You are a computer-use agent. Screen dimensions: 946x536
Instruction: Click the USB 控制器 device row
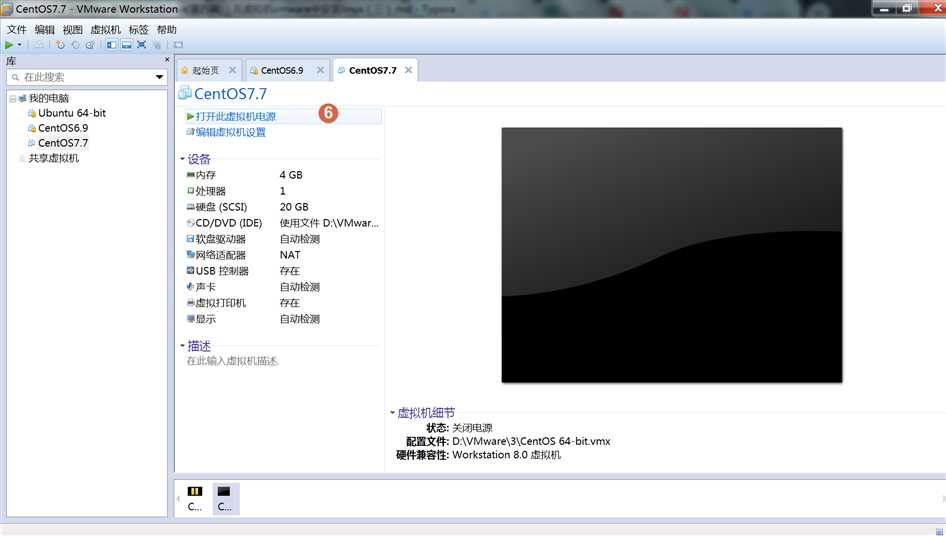coord(282,271)
